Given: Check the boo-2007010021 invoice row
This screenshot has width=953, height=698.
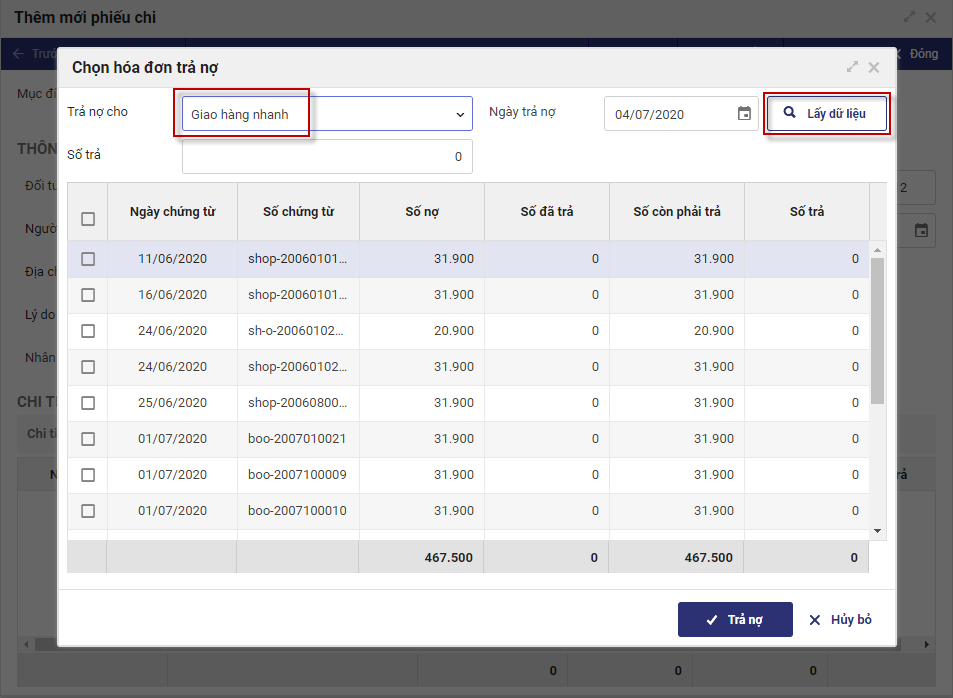Looking at the screenshot, I should 88,439.
